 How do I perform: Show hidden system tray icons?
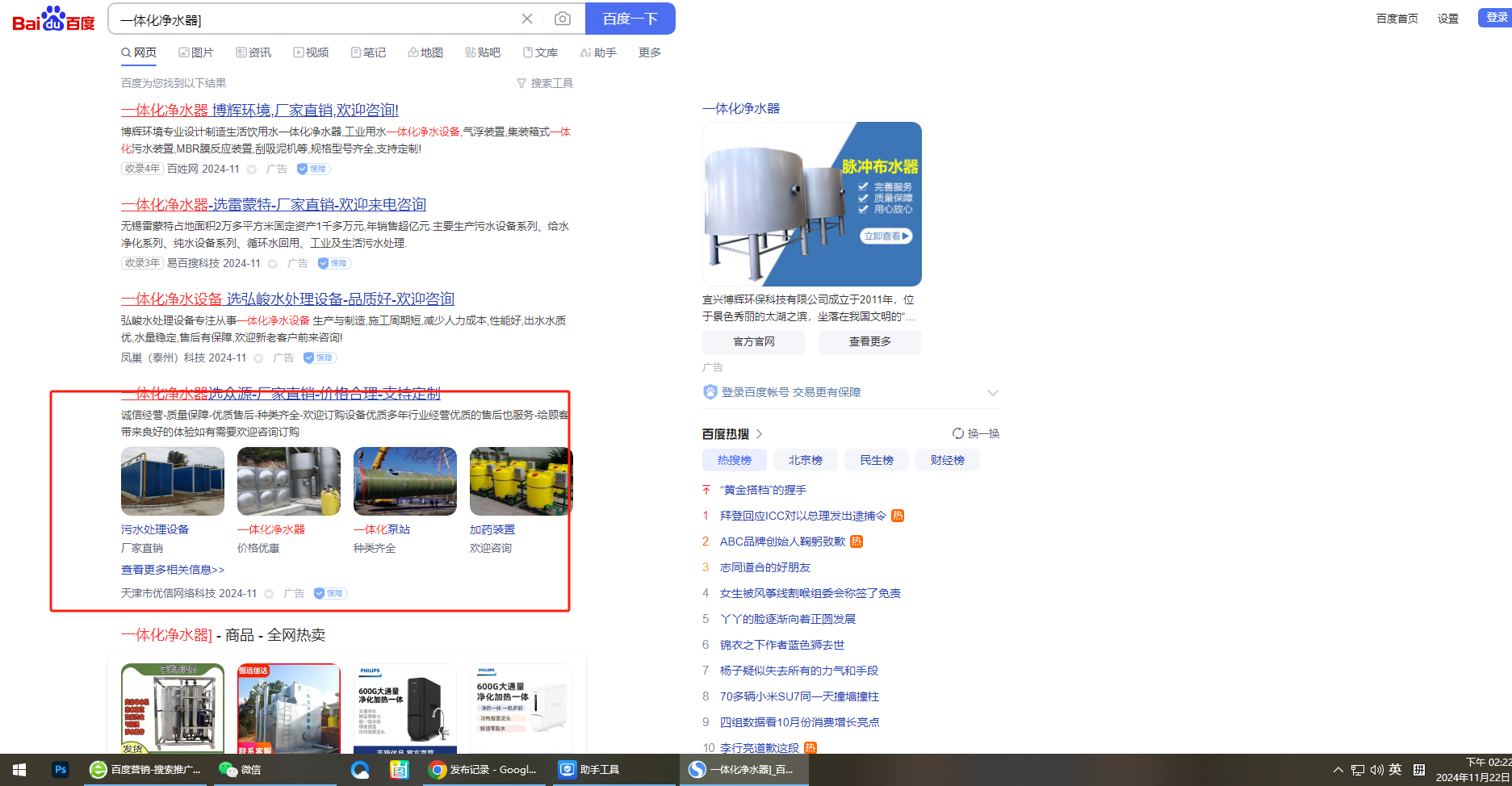click(x=1338, y=770)
